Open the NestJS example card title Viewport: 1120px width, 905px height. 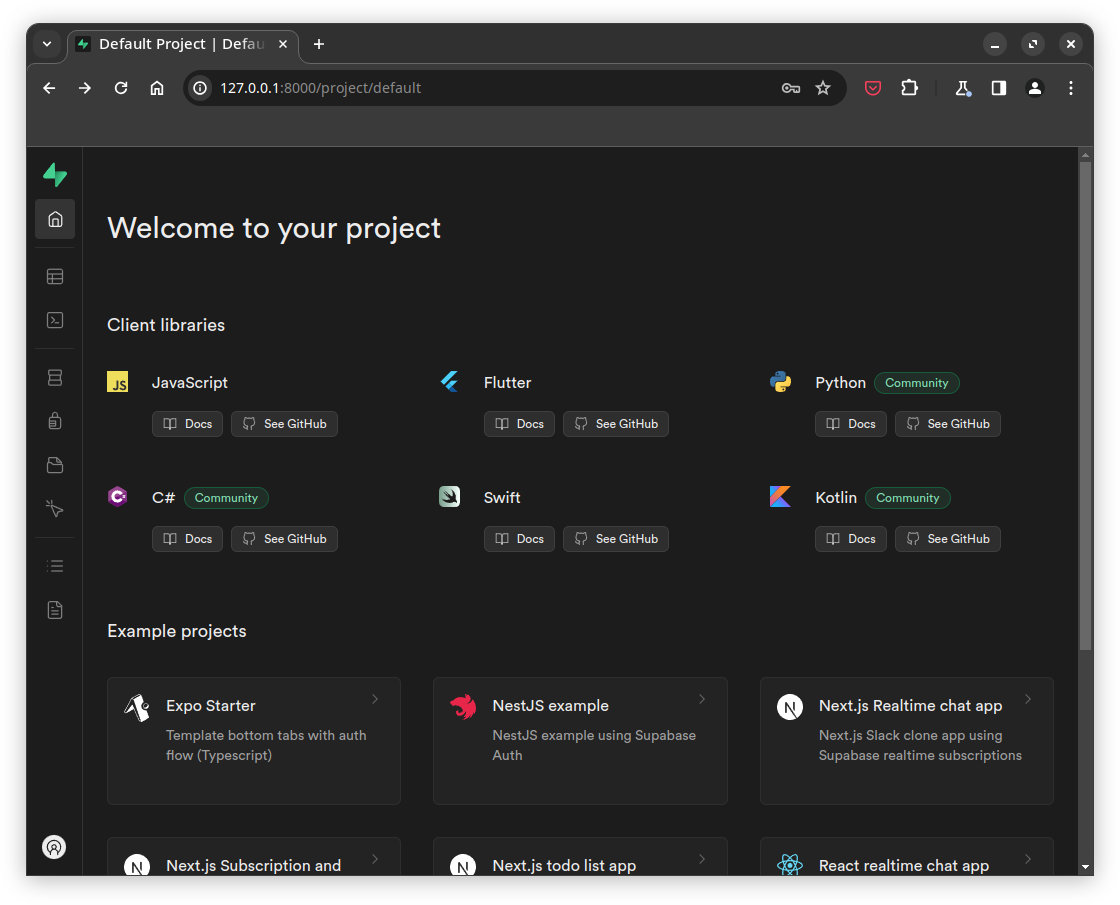click(x=551, y=706)
